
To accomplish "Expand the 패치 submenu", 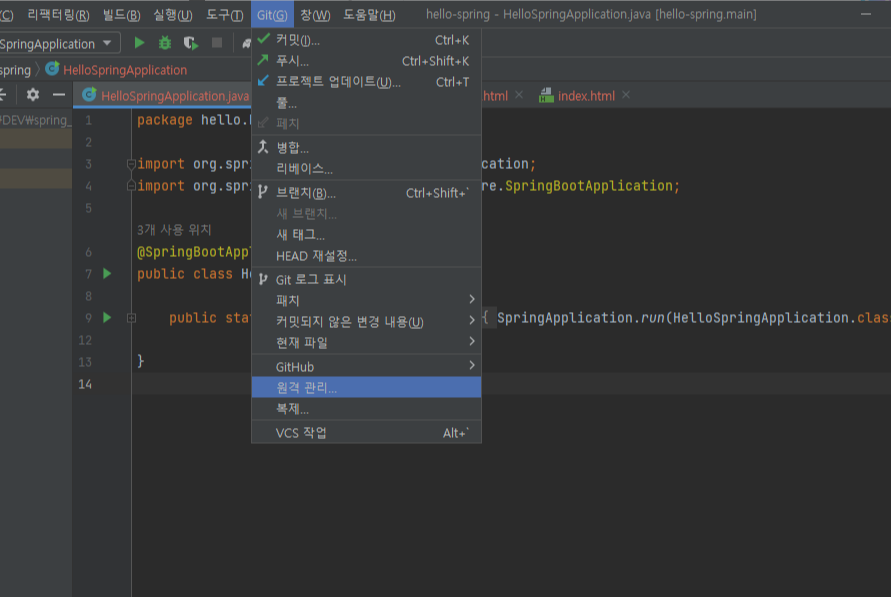I will click(x=367, y=300).
